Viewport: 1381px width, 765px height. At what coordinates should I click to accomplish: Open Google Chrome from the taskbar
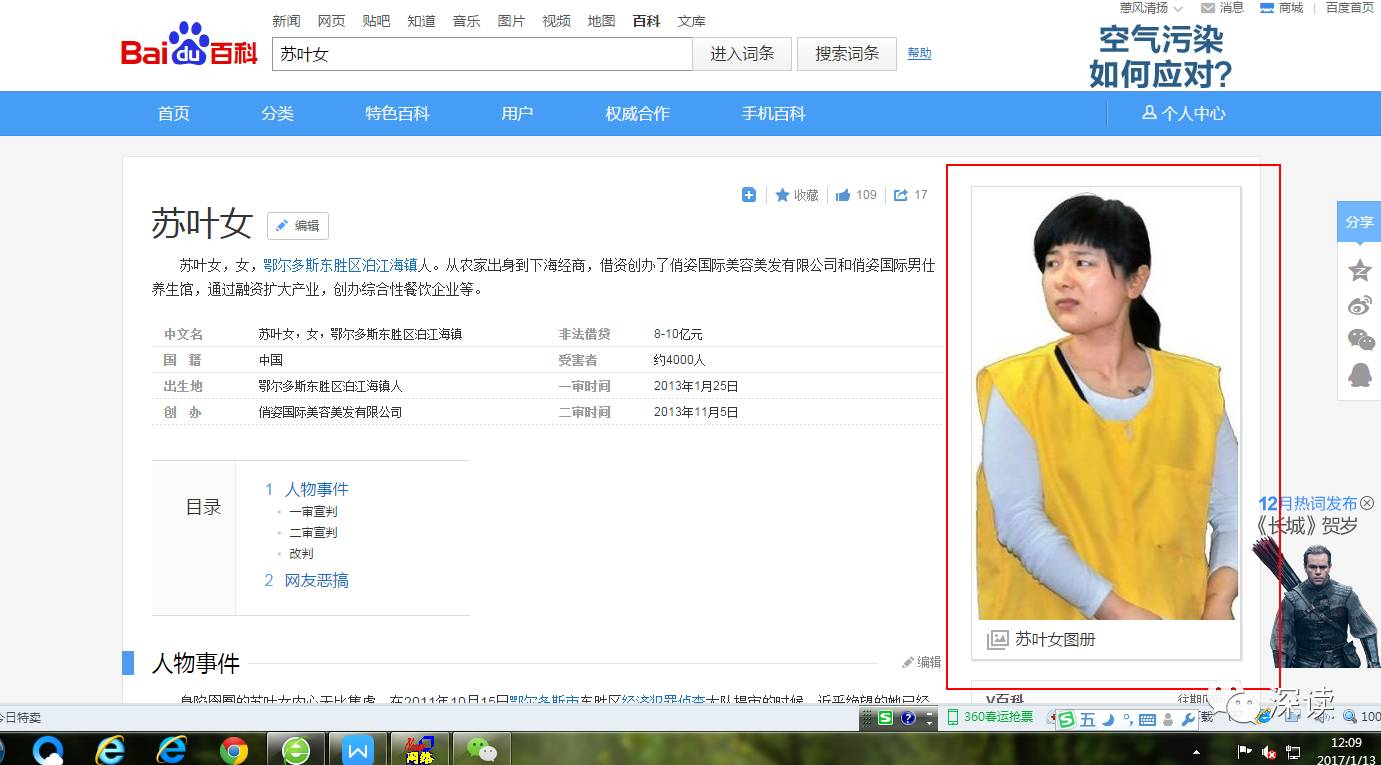point(234,749)
